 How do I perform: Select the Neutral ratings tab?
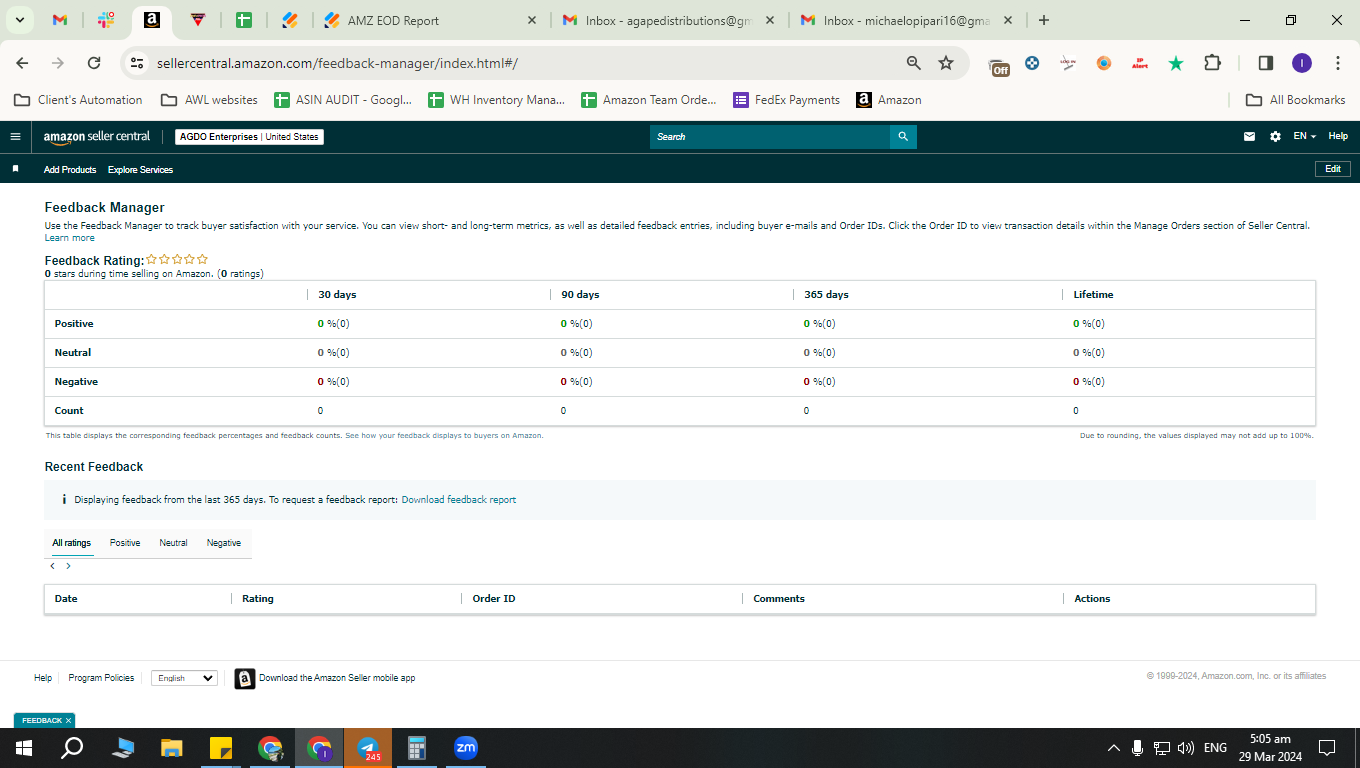pyautogui.click(x=173, y=543)
